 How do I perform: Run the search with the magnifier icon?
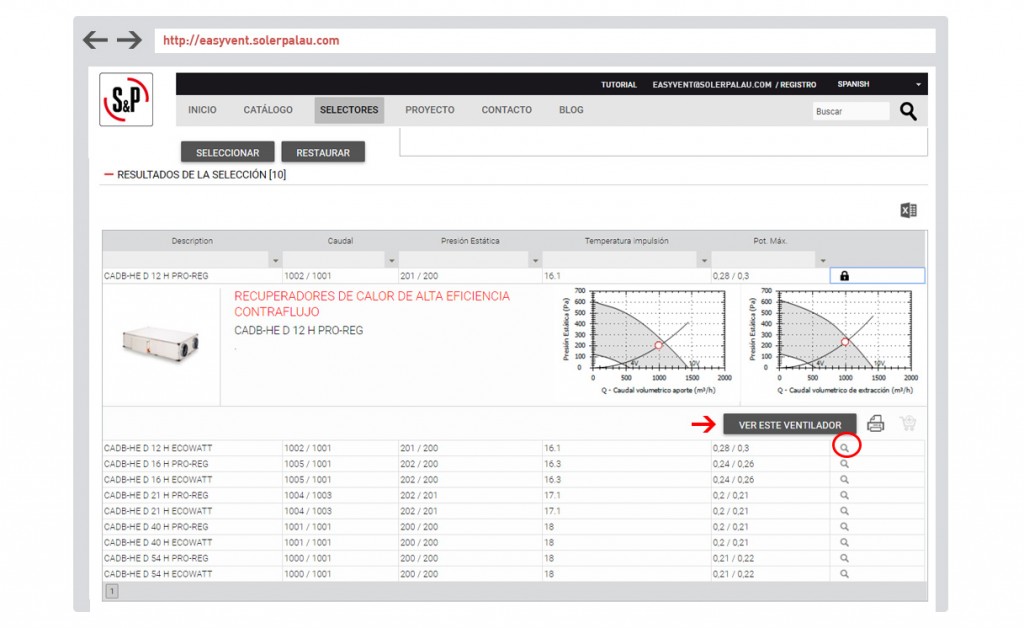click(x=908, y=111)
